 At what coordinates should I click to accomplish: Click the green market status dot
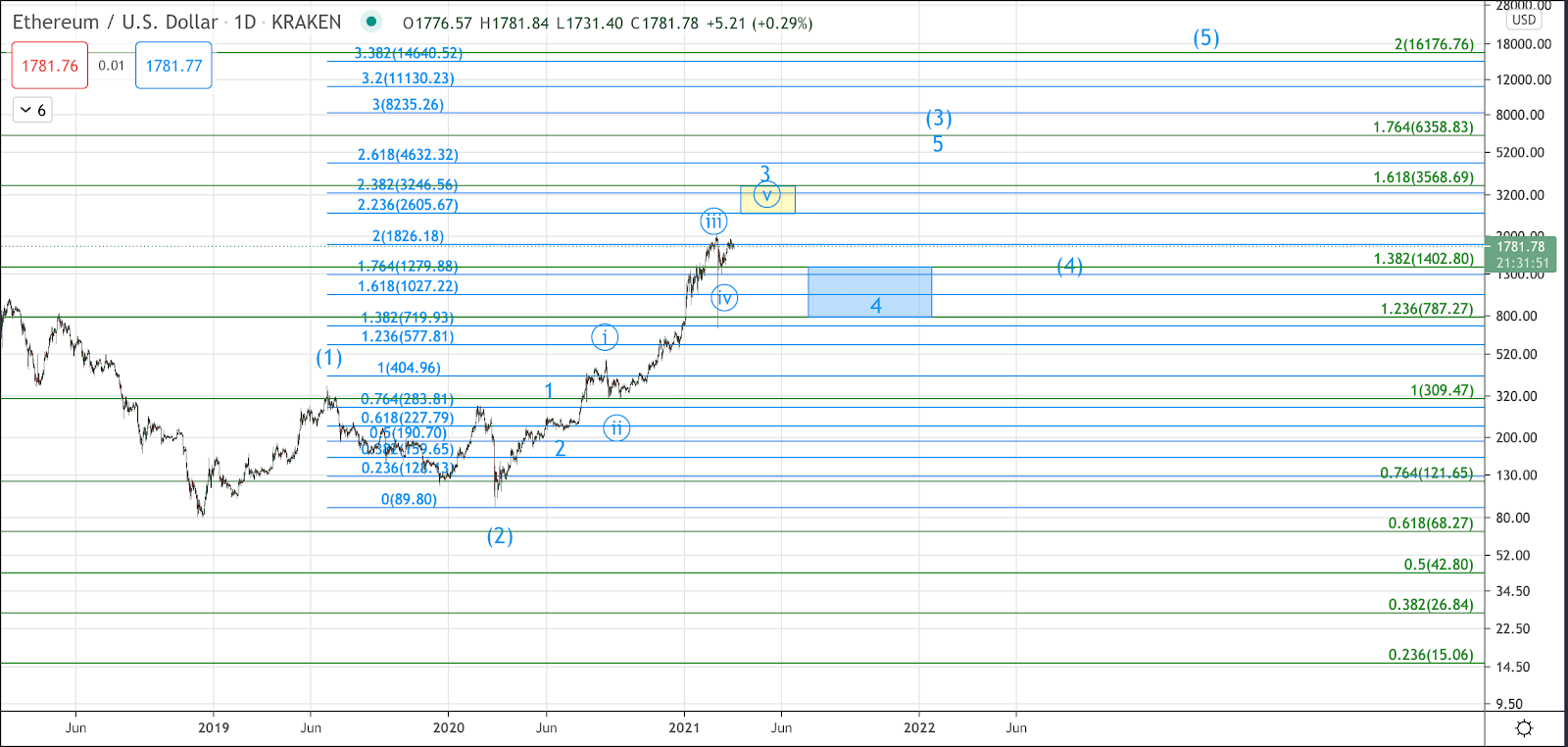371,22
